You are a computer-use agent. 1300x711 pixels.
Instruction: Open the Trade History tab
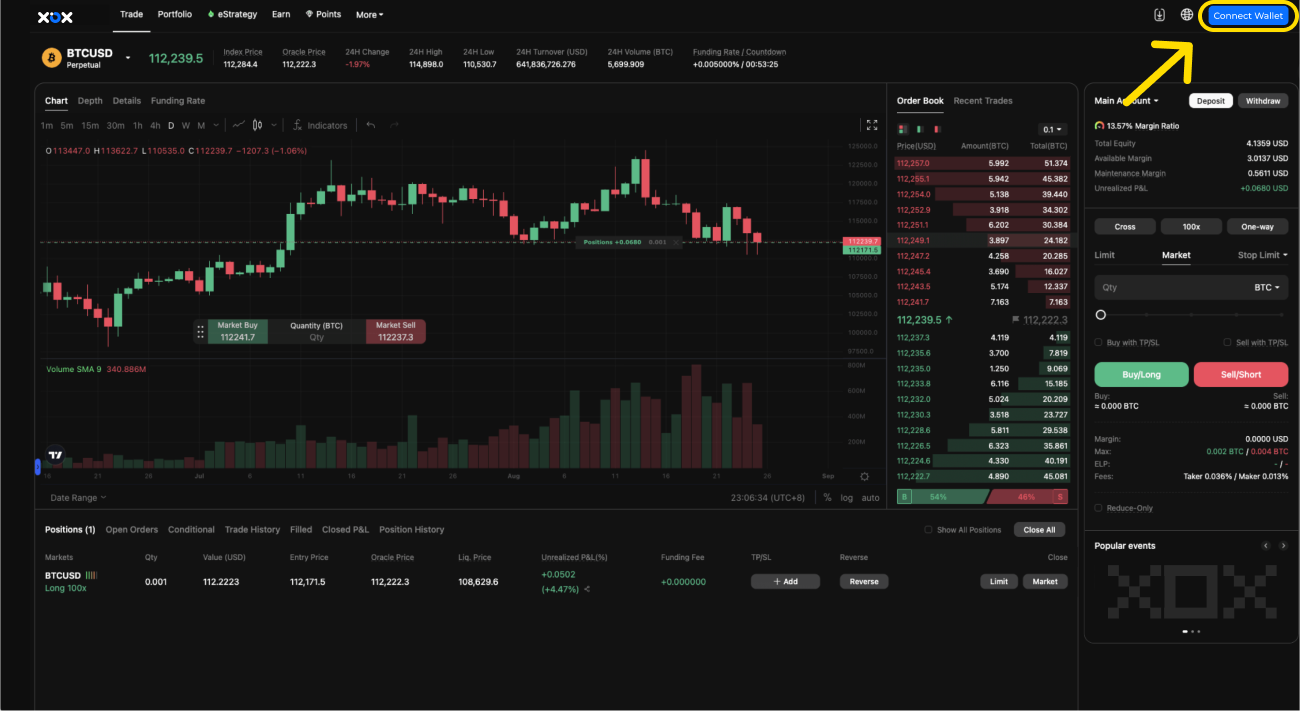[252, 530]
